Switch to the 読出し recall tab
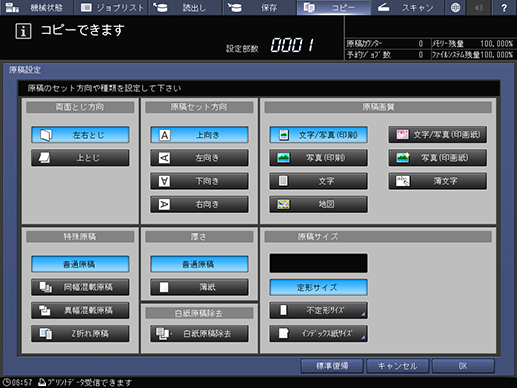The height and width of the screenshot is (388, 517). pos(185,7)
